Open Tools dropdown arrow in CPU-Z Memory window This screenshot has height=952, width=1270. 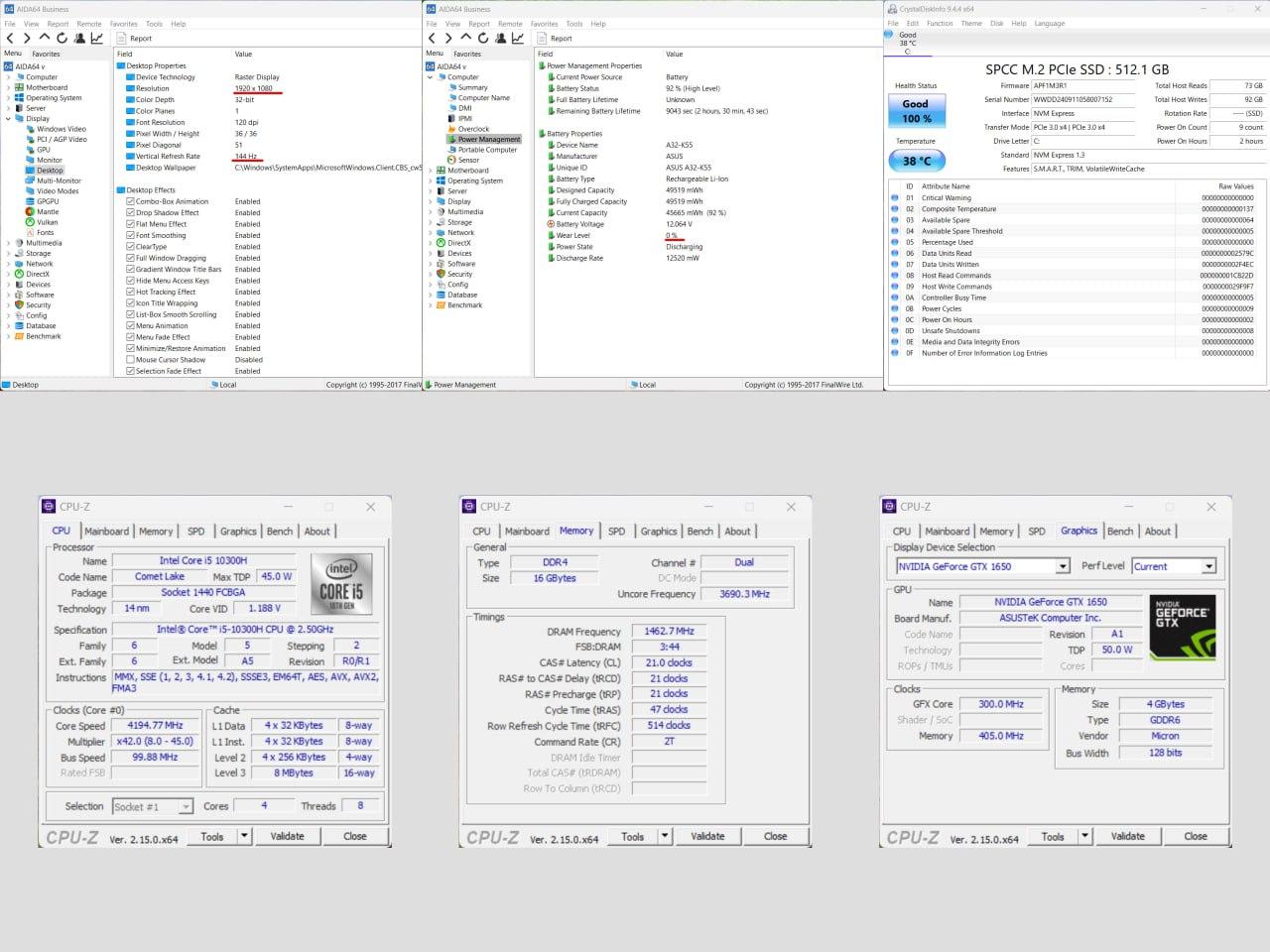coord(665,836)
